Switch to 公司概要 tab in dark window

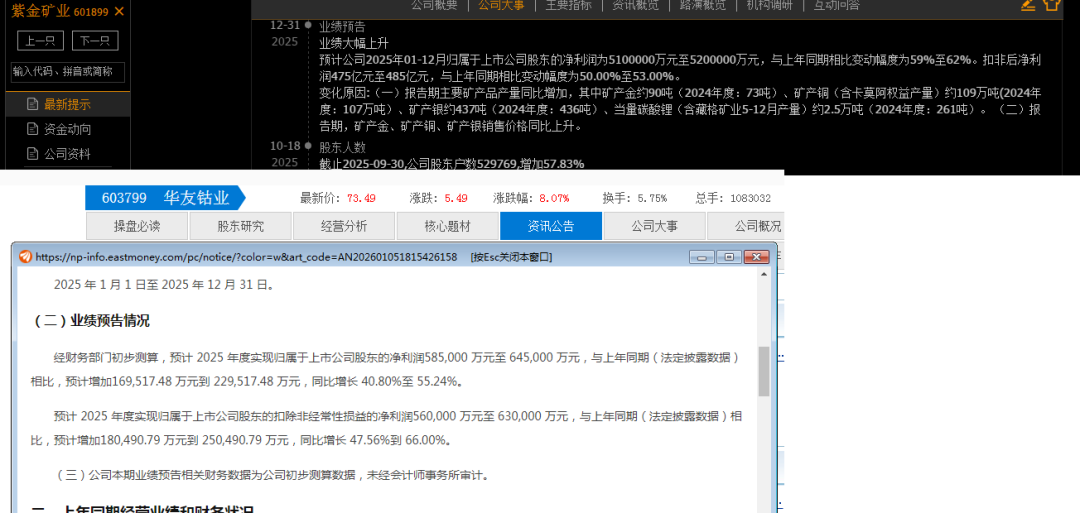[434, 6]
